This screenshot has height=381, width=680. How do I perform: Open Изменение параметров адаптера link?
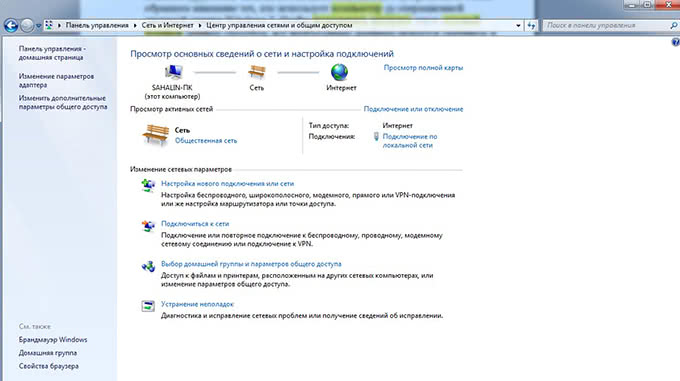tap(56, 81)
